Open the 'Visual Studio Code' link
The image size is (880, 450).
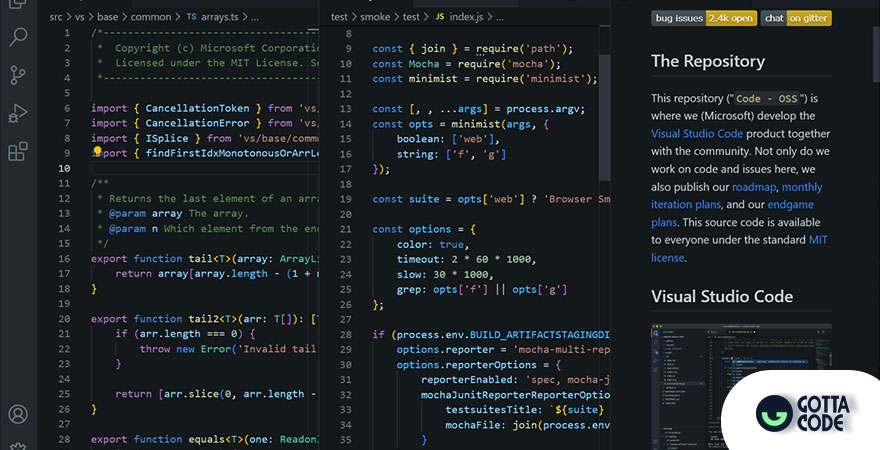[x=696, y=134]
